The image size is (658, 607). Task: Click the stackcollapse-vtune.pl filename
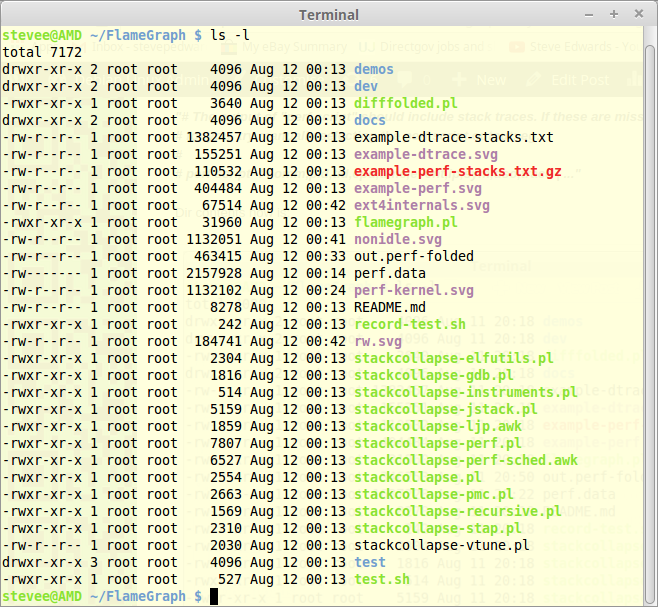click(x=441, y=545)
